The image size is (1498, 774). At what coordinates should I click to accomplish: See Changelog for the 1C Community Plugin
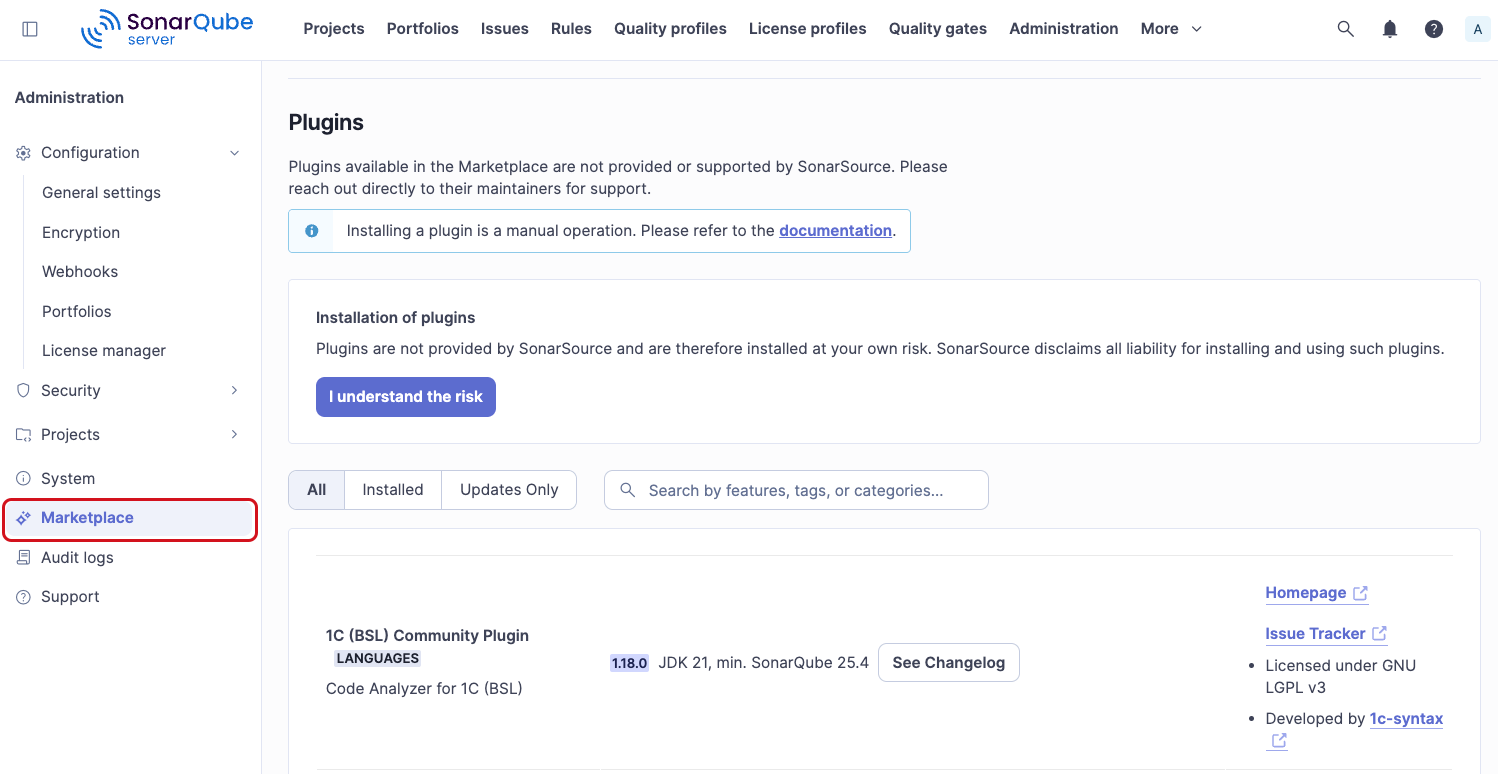point(948,662)
